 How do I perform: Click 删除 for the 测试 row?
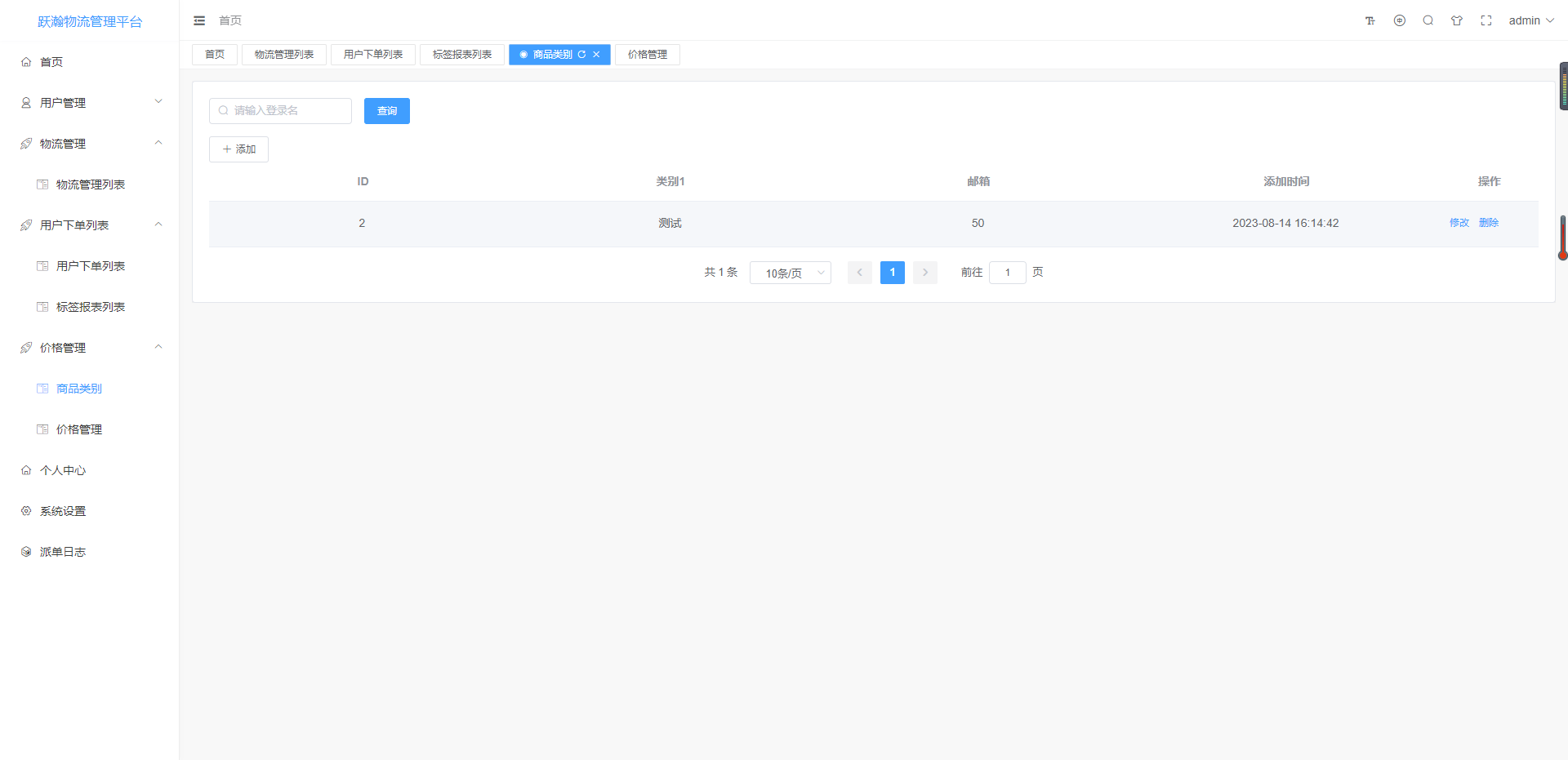(x=1489, y=223)
